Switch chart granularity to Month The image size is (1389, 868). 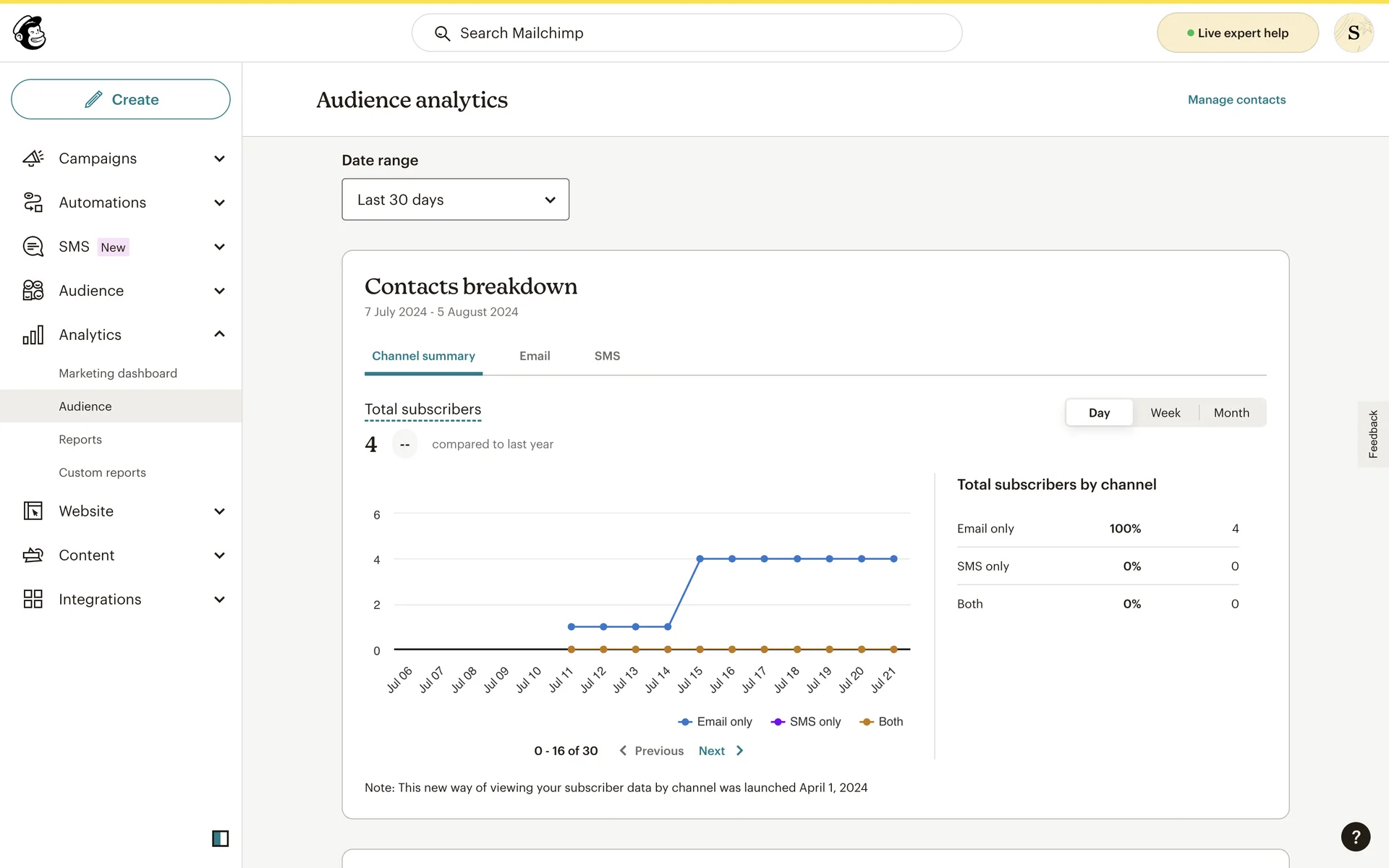(x=1231, y=413)
